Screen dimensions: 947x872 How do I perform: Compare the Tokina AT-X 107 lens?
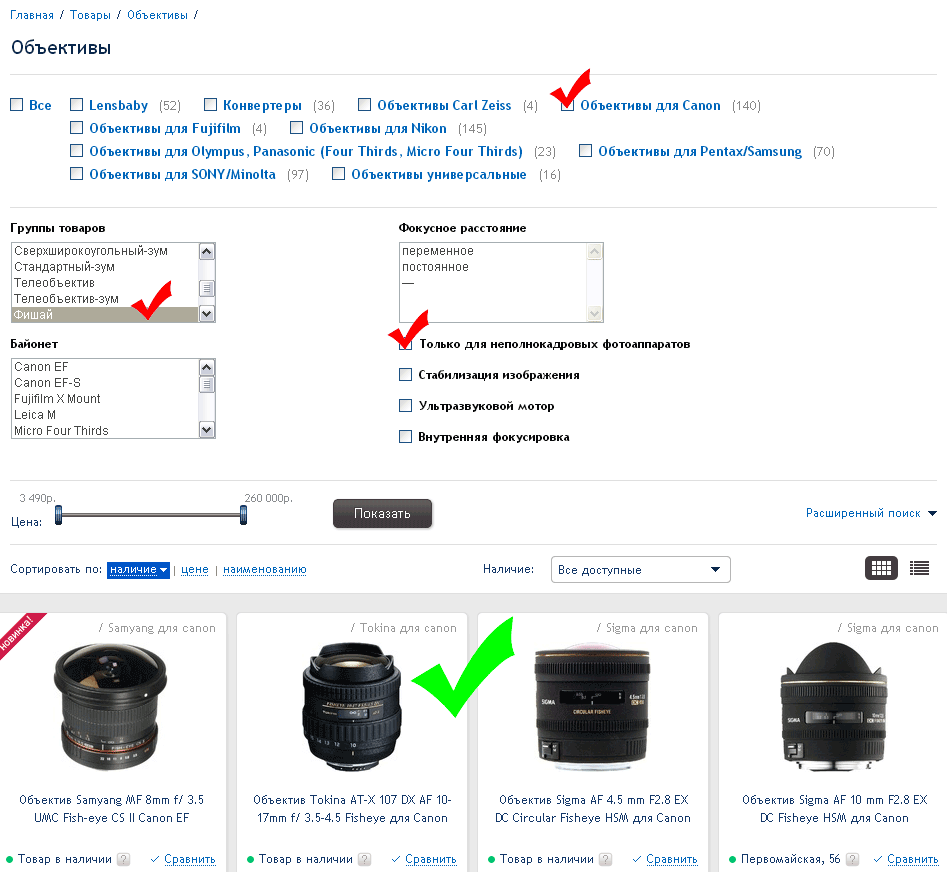tap(431, 859)
